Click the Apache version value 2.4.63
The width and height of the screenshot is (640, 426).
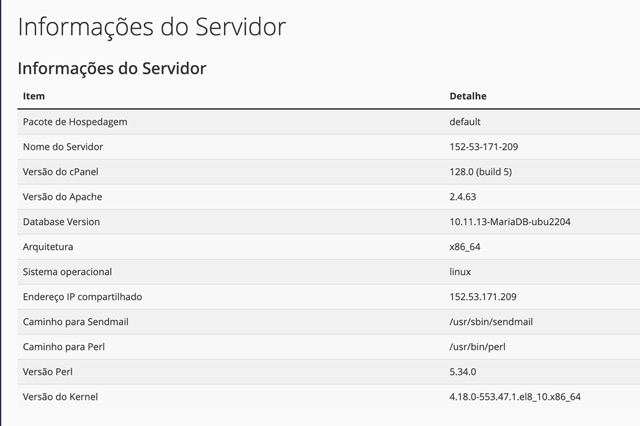coord(463,197)
